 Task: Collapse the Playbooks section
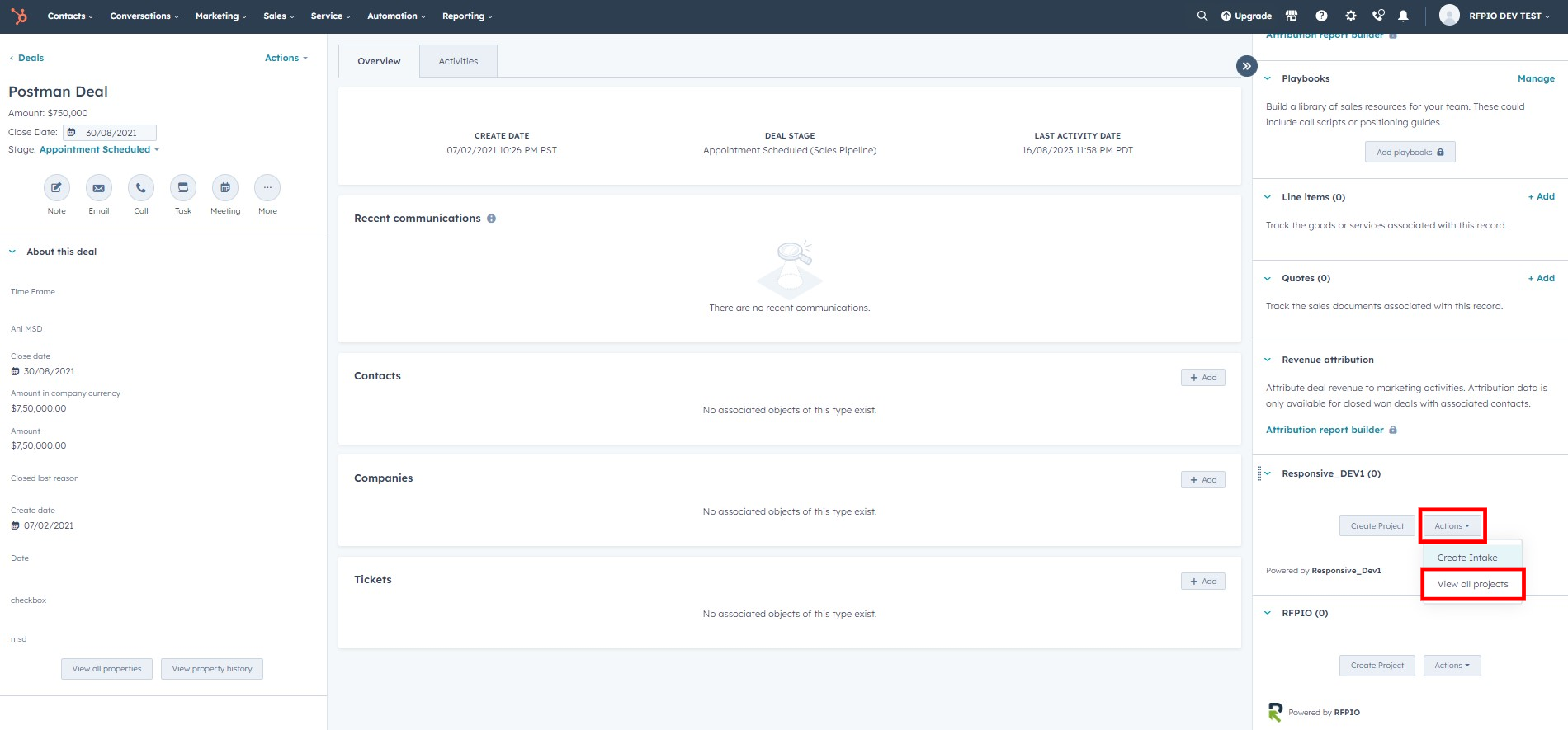point(1268,78)
